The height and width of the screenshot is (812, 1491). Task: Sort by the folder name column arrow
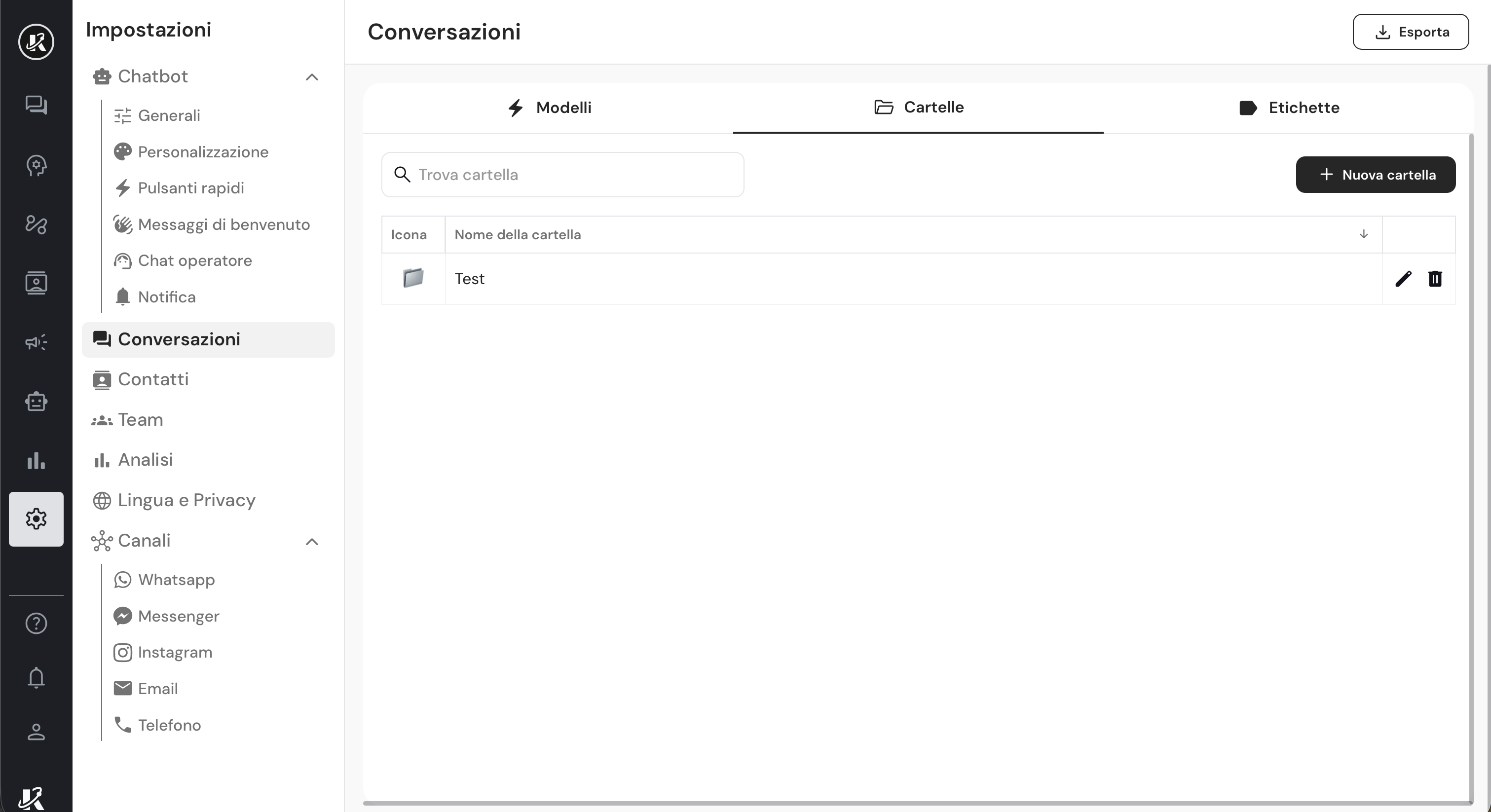[1364, 234]
